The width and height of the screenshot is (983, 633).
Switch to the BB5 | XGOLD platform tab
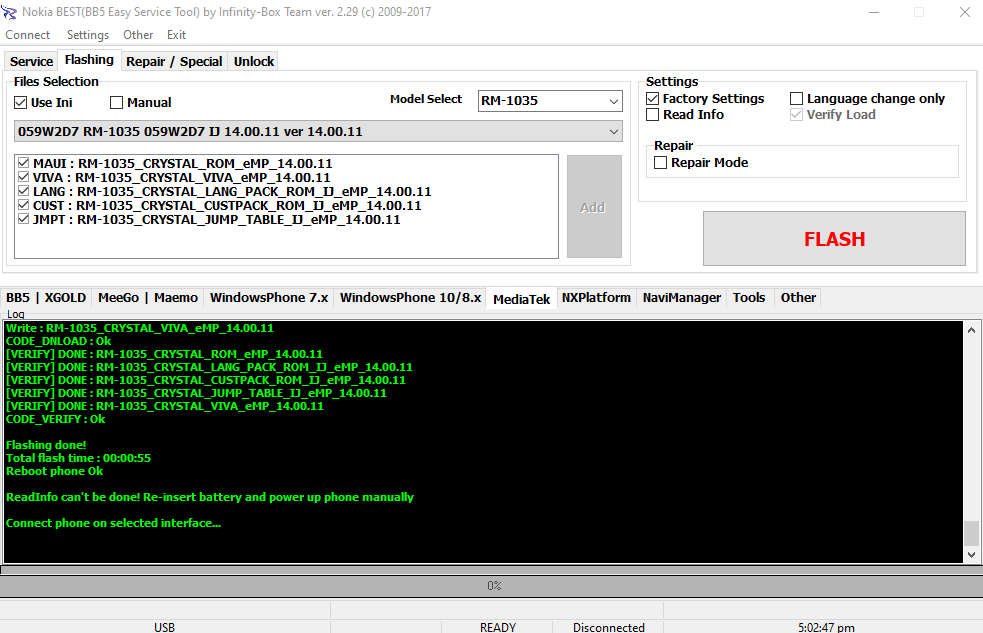tap(46, 298)
